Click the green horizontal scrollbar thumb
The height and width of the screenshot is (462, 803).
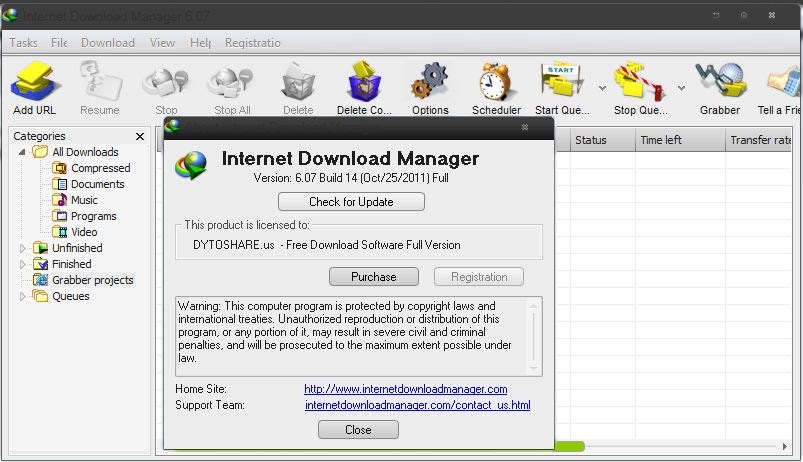pyautogui.click(x=569, y=447)
